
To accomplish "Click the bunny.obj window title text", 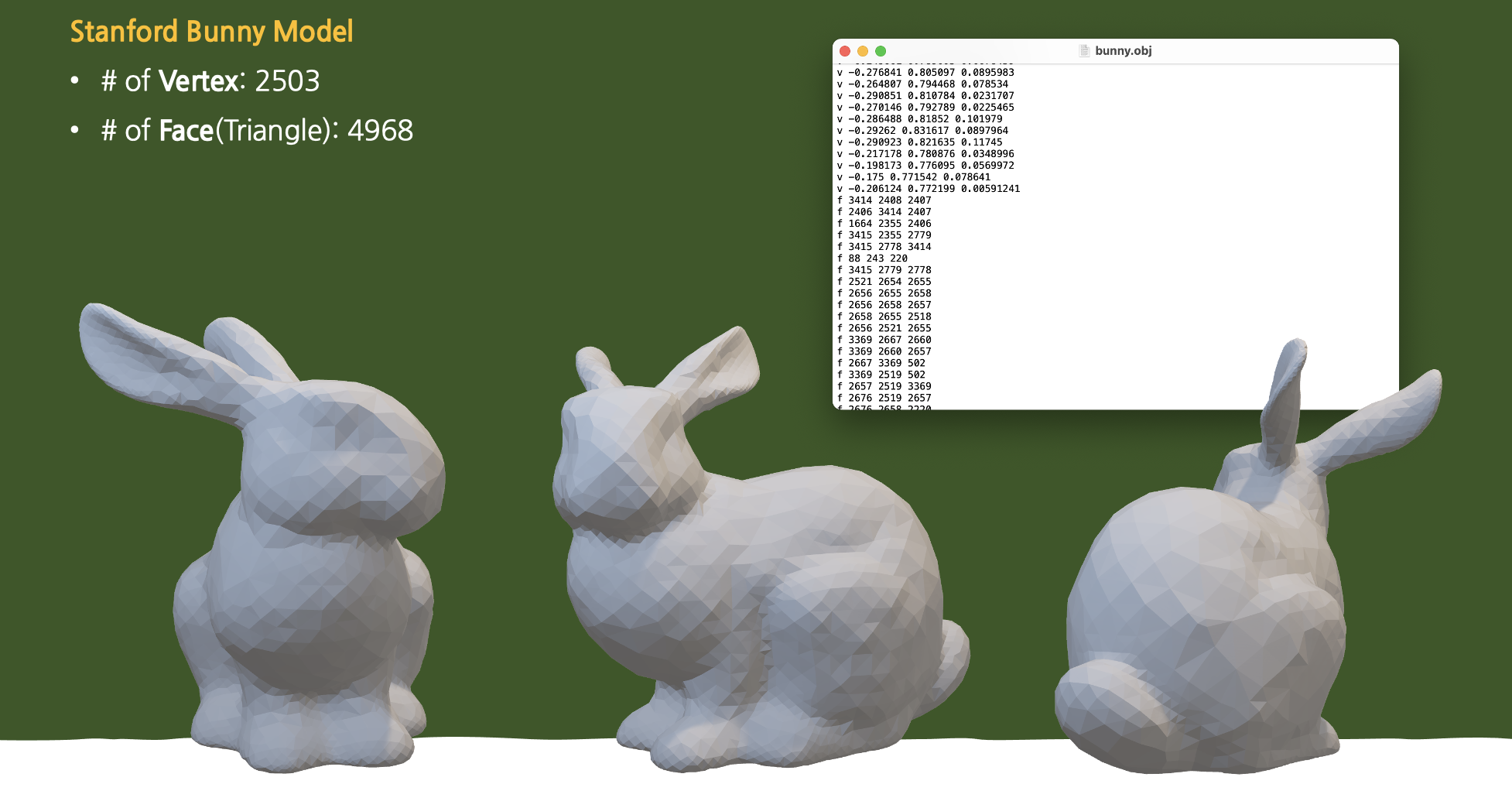I will click(x=1124, y=51).
